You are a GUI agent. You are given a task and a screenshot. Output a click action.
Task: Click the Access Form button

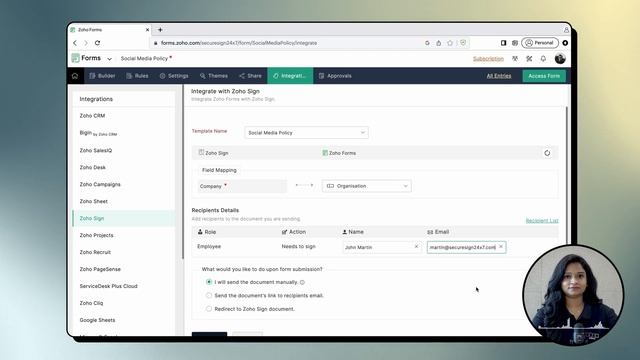(544, 76)
